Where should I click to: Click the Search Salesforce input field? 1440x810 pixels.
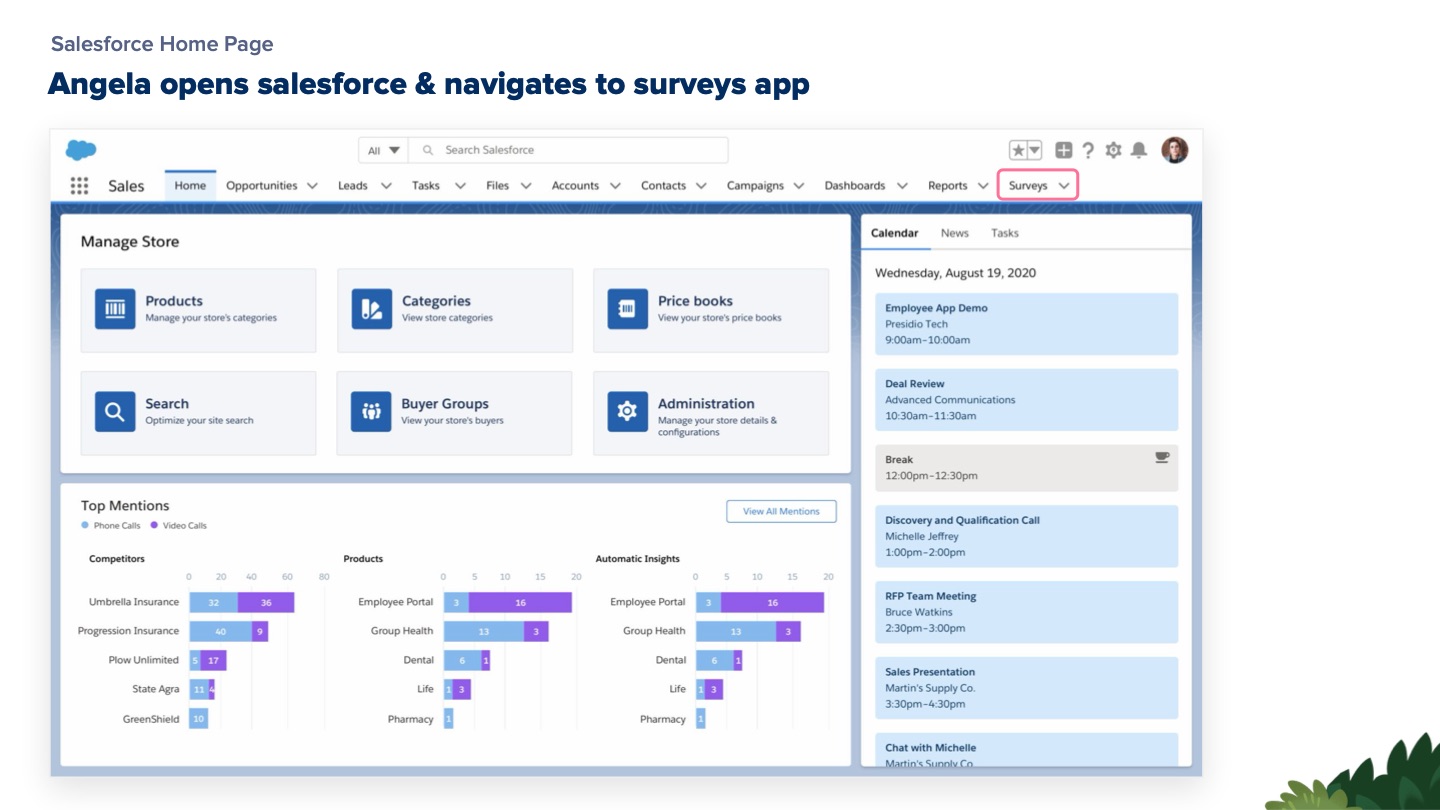568,150
